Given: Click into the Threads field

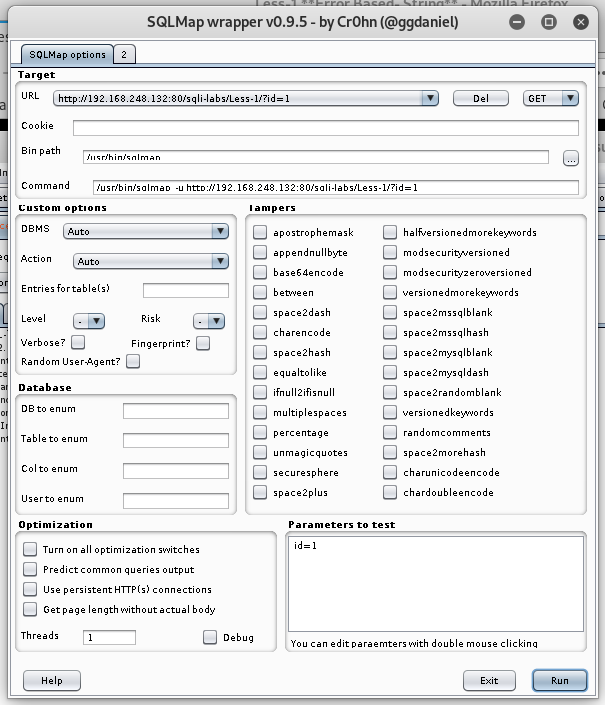Looking at the screenshot, I should 109,637.
